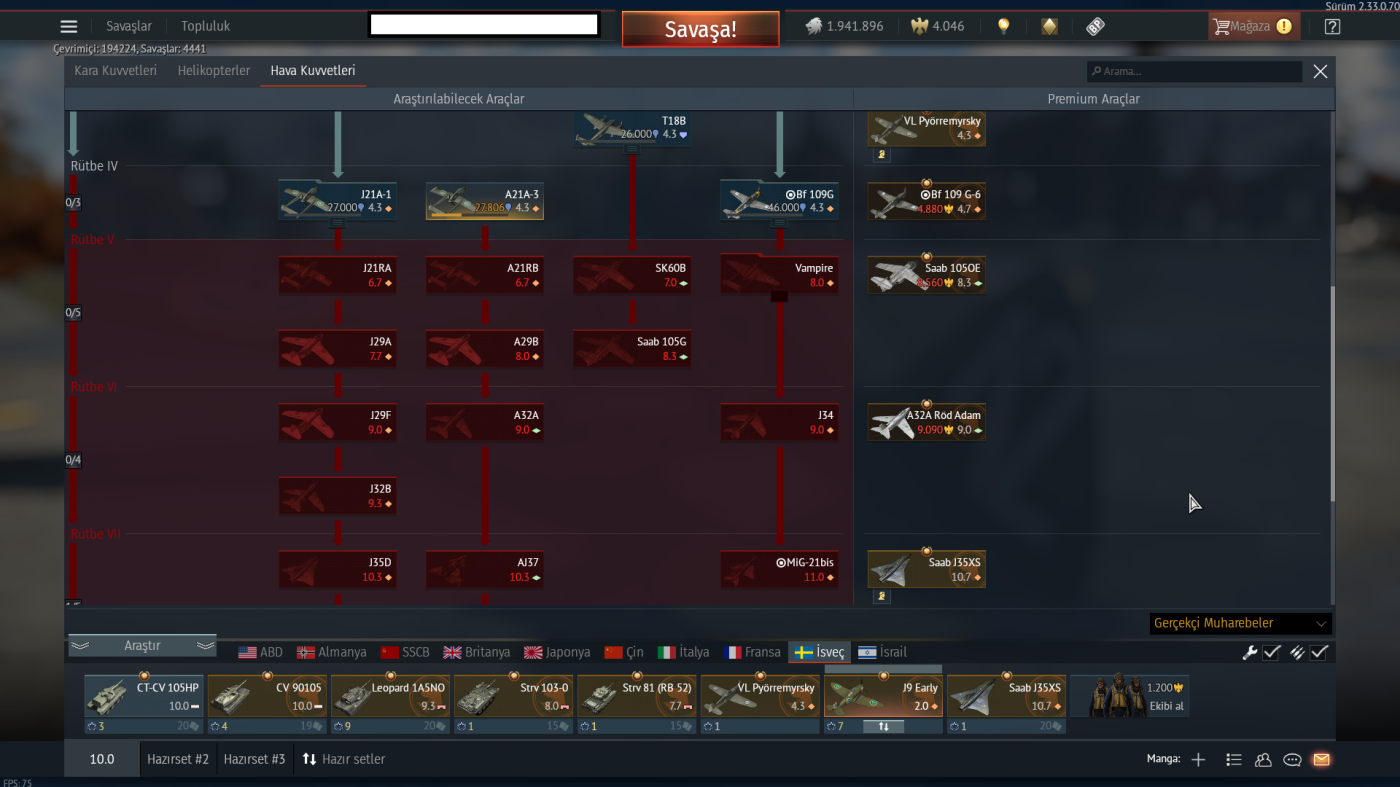Open the squad list icon beside Manga
Image resolution: width=1400 pixels, height=787 pixels.
pyautogui.click(x=1234, y=760)
